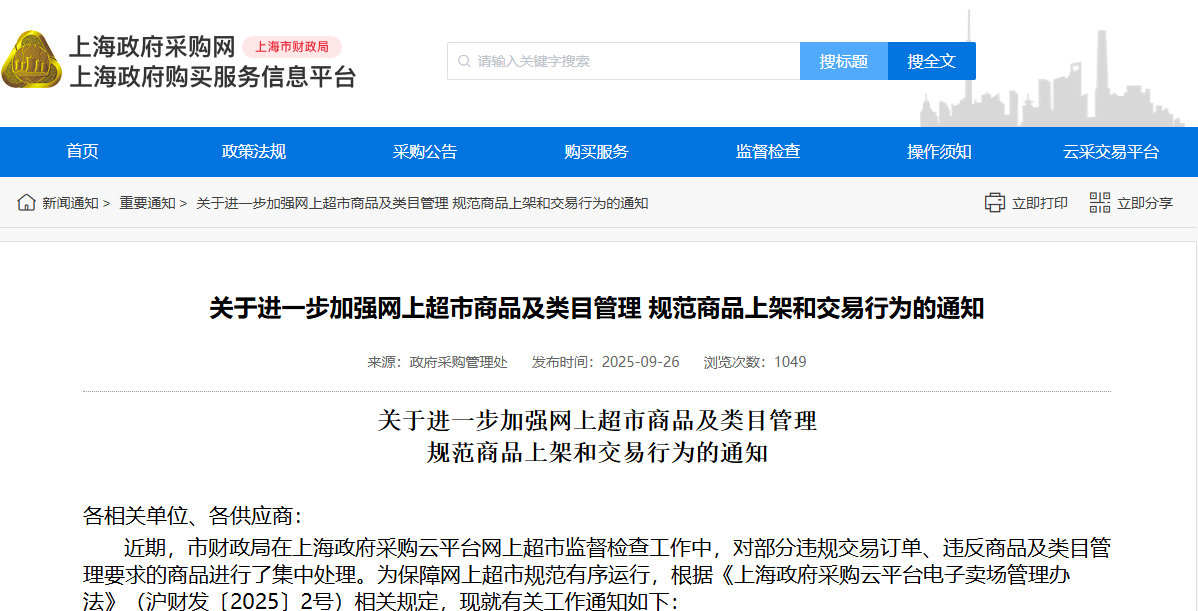Viewport: 1198px width, 611px height.
Task: Click the home icon in breadcrumb
Action: coord(26,203)
